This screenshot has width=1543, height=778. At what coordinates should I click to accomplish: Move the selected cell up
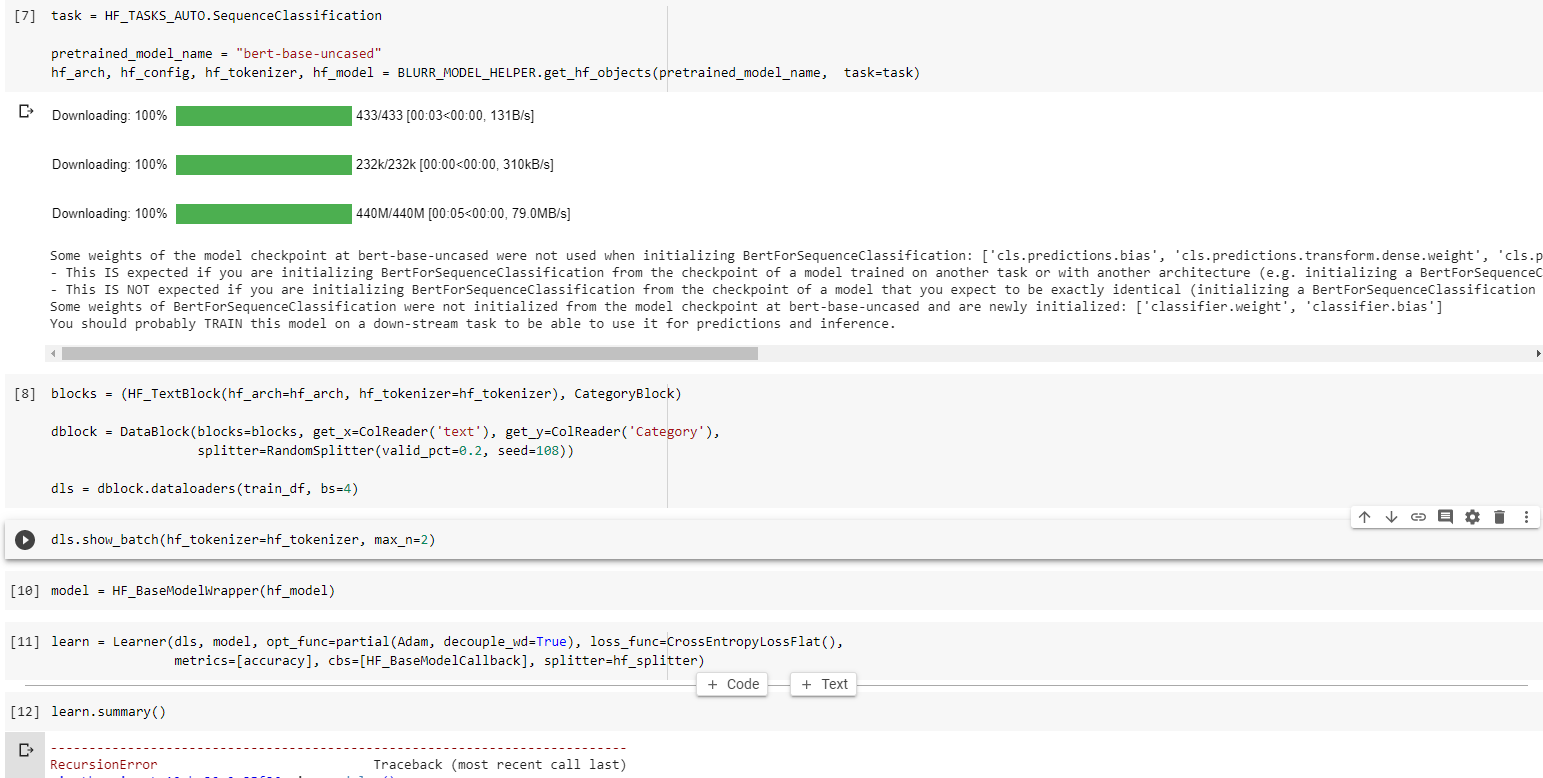point(1364,517)
